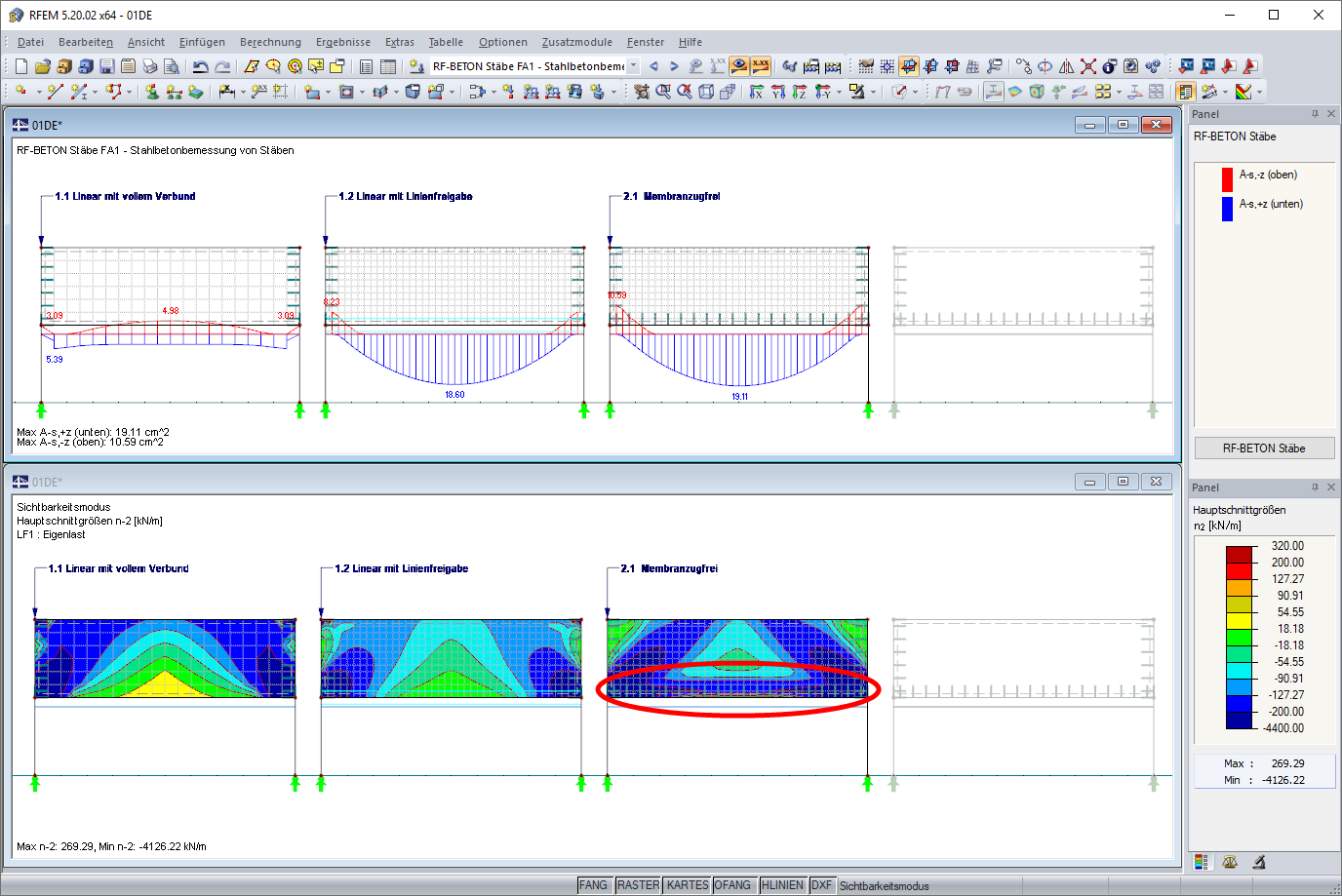The height and width of the screenshot is (896, 1342).
Task: Open the color scale tab icon in panel
Action: coord(1202,862)
